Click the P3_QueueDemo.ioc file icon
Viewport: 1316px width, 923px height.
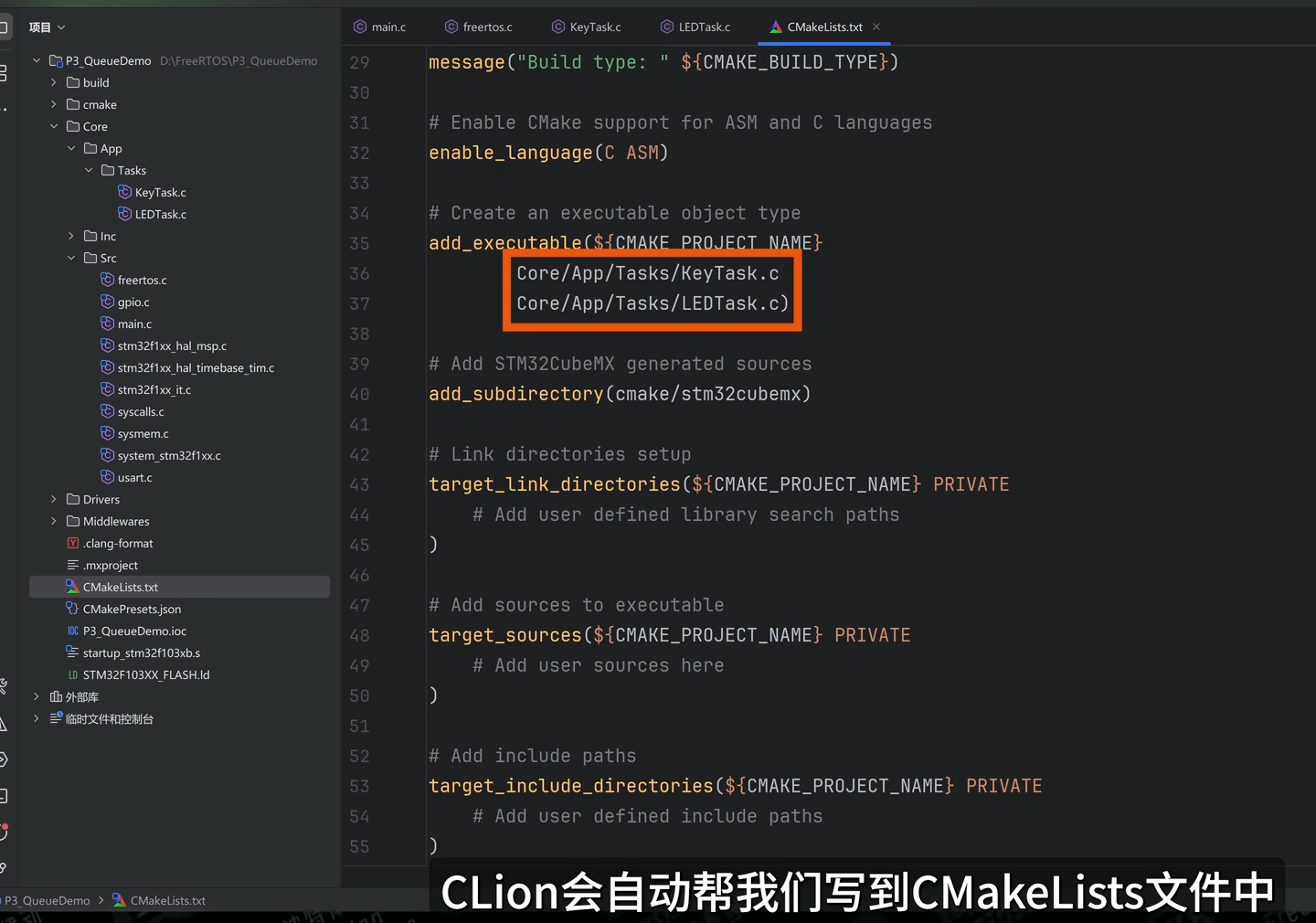tap(73, 631)
